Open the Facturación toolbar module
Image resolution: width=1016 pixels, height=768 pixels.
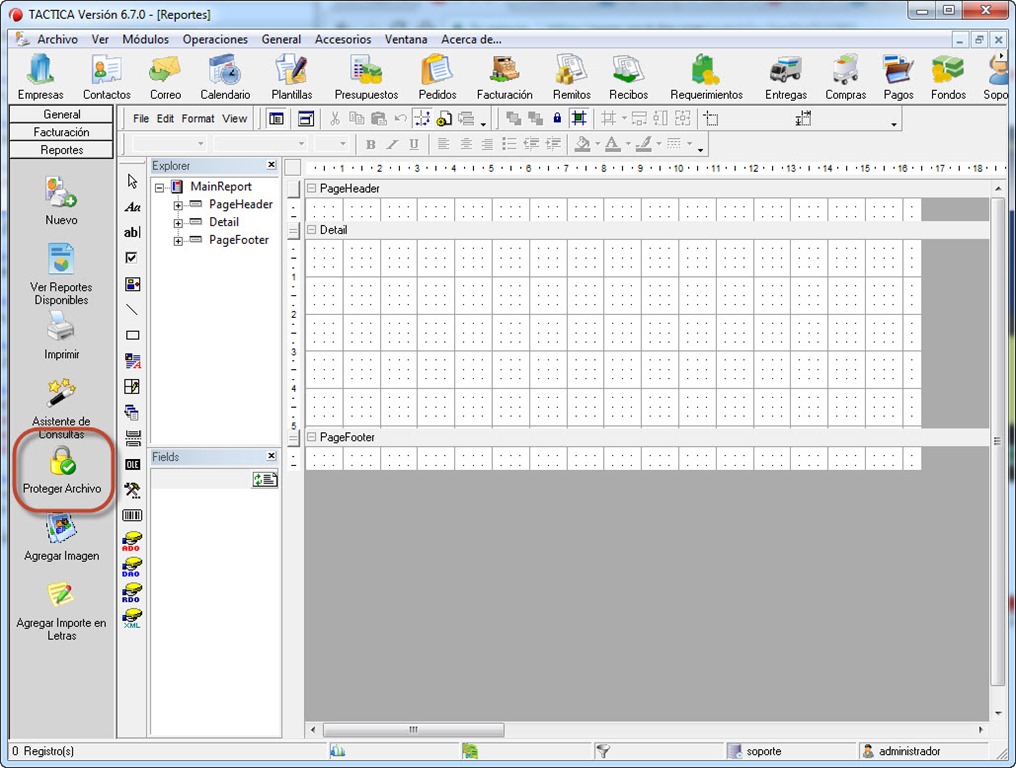pyautogui.click(x=505, y=76)
